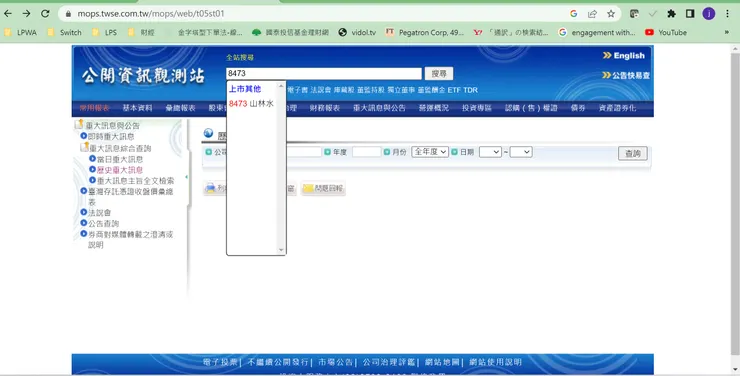Select 臺灣存託憑證收盤價彙總表 in sidebar
Viewport: 740px width, 376px height.
point(130,197)
